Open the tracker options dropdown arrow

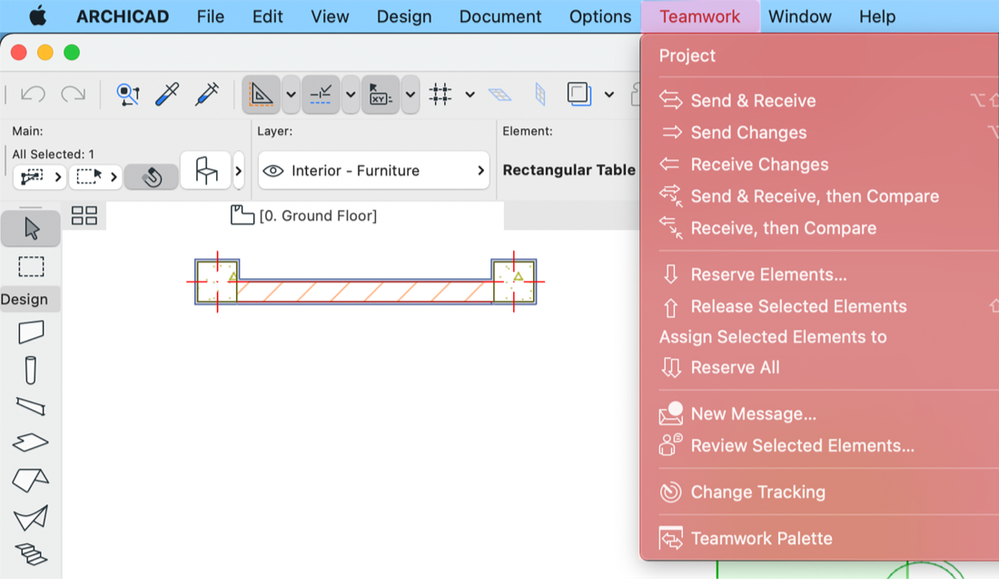[x=410, y=94]
